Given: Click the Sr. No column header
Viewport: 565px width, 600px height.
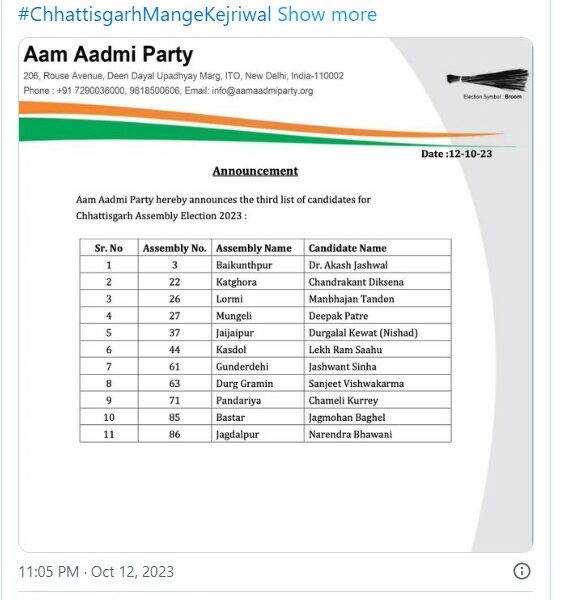Looking at the screenshot, I should point(109,248).
